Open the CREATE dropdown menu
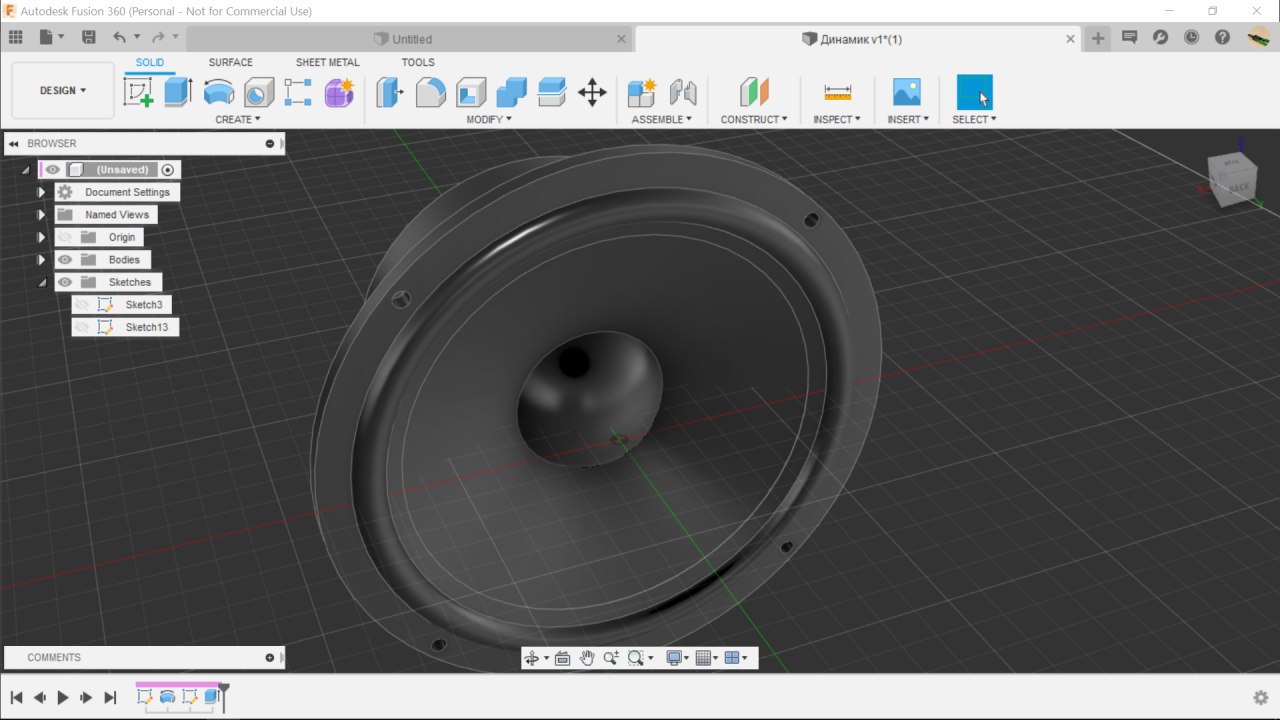This screenshot has width=1280, height=720. click(x=237, y=119)
